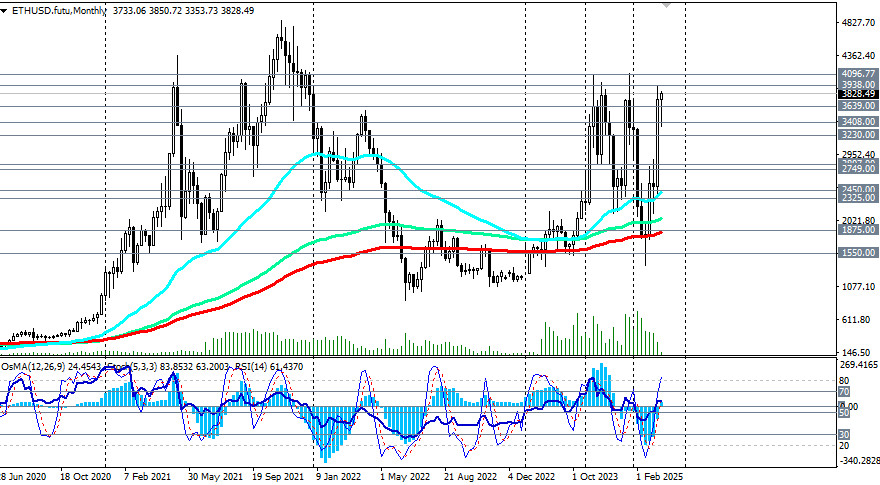This screenshot has height=485, width=880.
Task: Click the 21 Aug 2022 date label
Action: coord(470,477)
